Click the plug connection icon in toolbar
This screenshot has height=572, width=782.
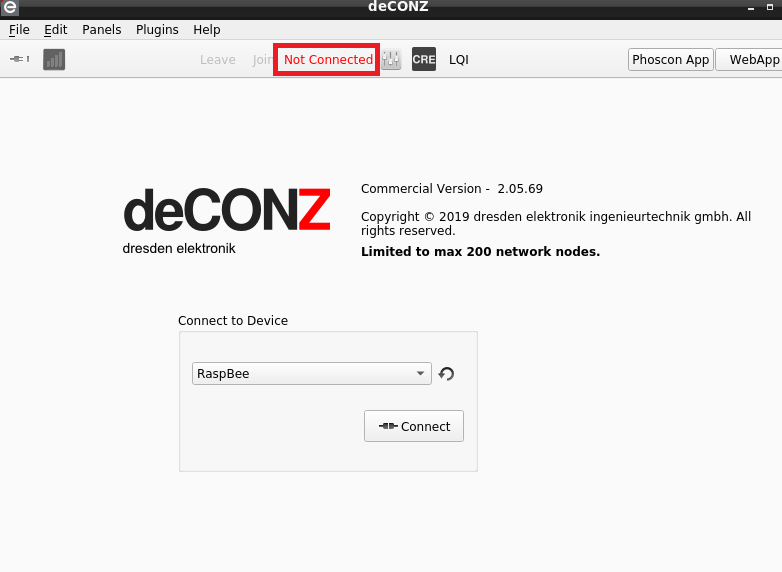tap(19, 59)
